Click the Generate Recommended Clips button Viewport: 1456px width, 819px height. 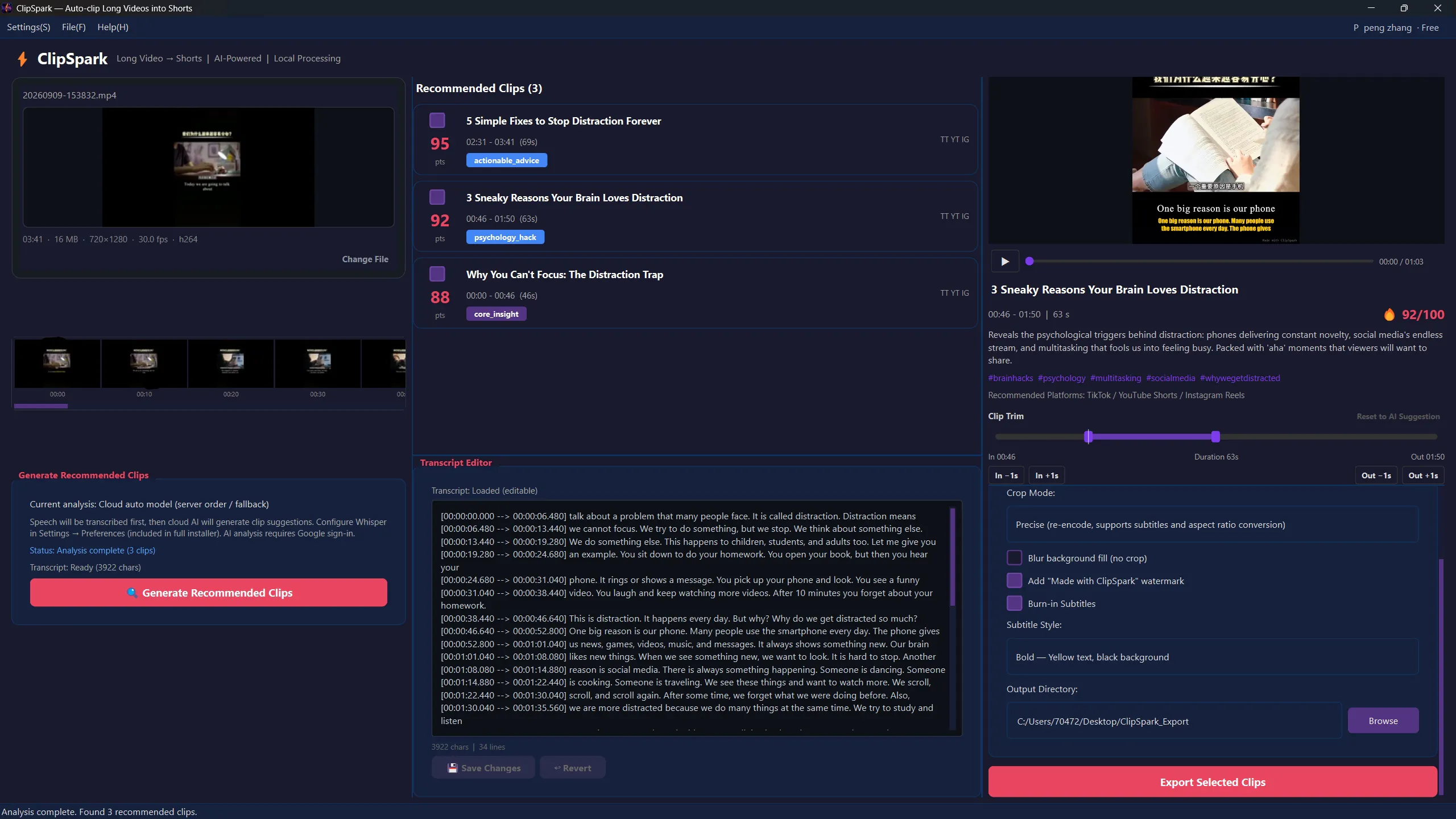tap(209, 593)
